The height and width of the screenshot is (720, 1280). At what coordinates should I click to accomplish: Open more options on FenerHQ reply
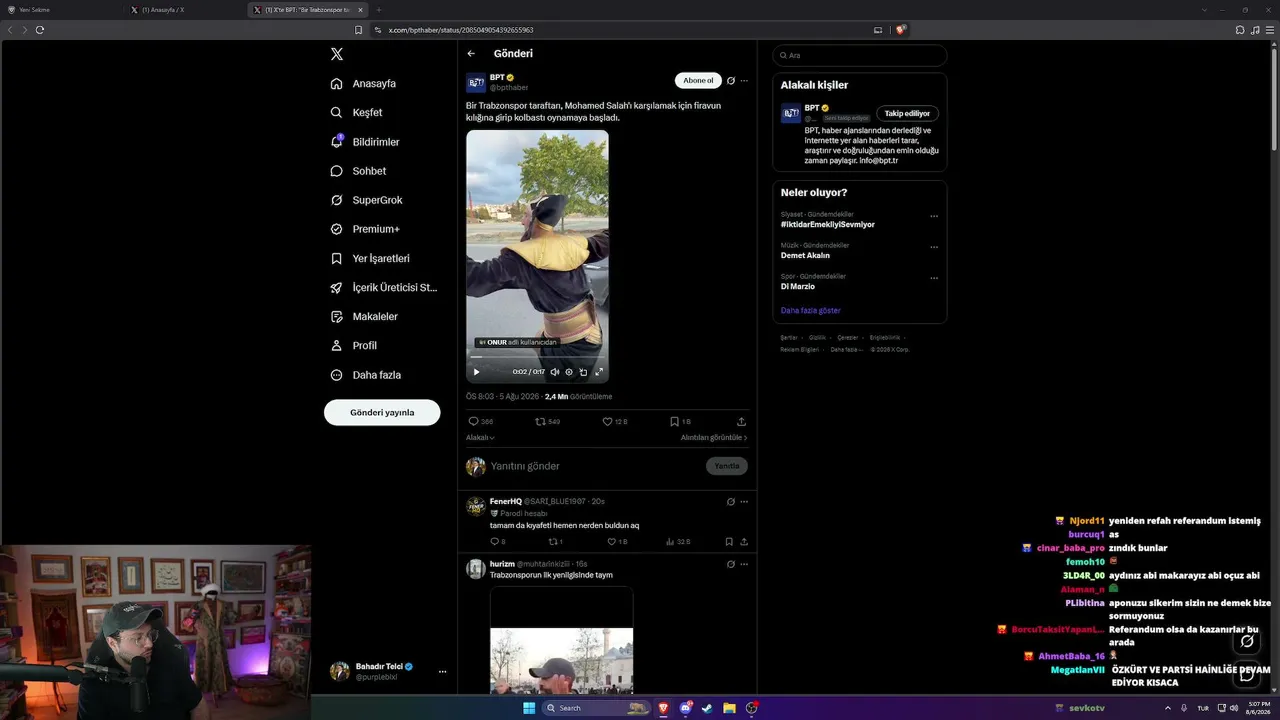click(744, 502)
